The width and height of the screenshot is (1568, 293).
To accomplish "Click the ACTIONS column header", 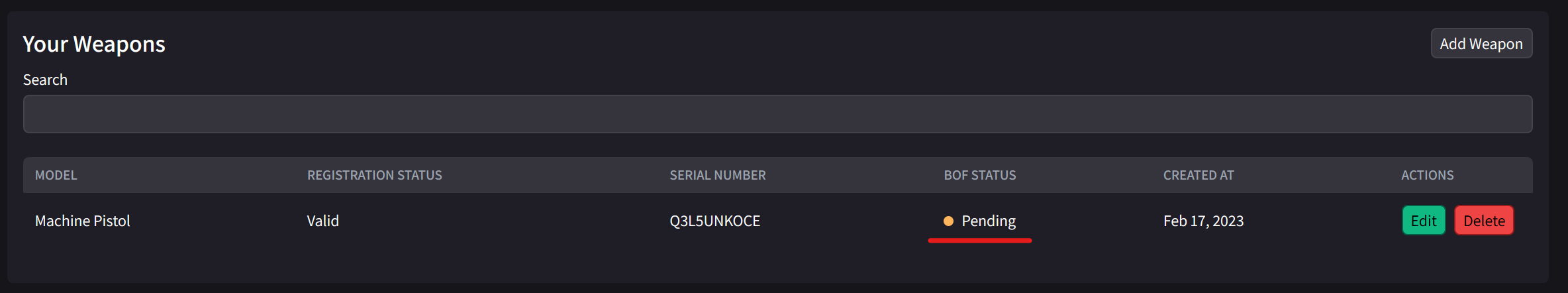I will tap(1427, 175).
